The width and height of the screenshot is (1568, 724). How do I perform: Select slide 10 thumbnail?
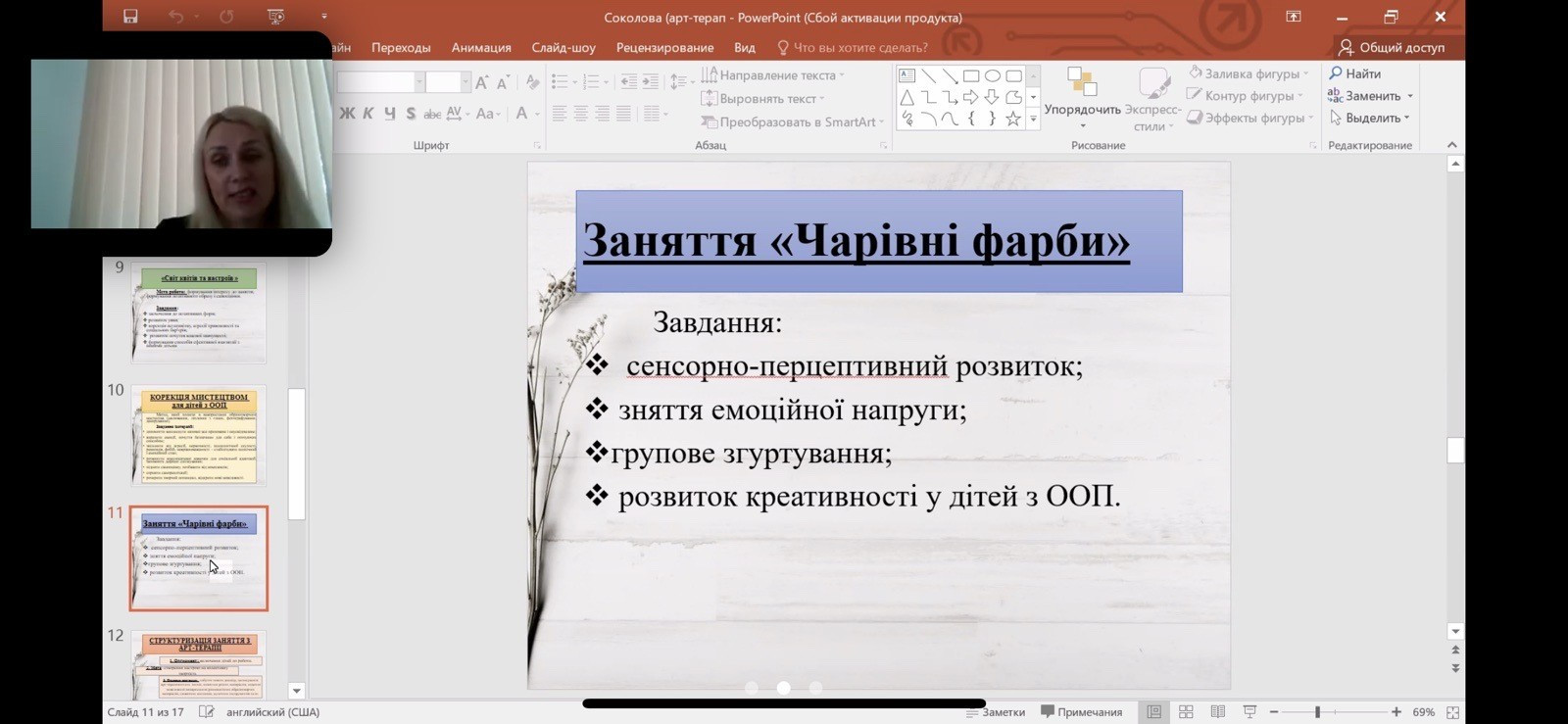[199, 437]
